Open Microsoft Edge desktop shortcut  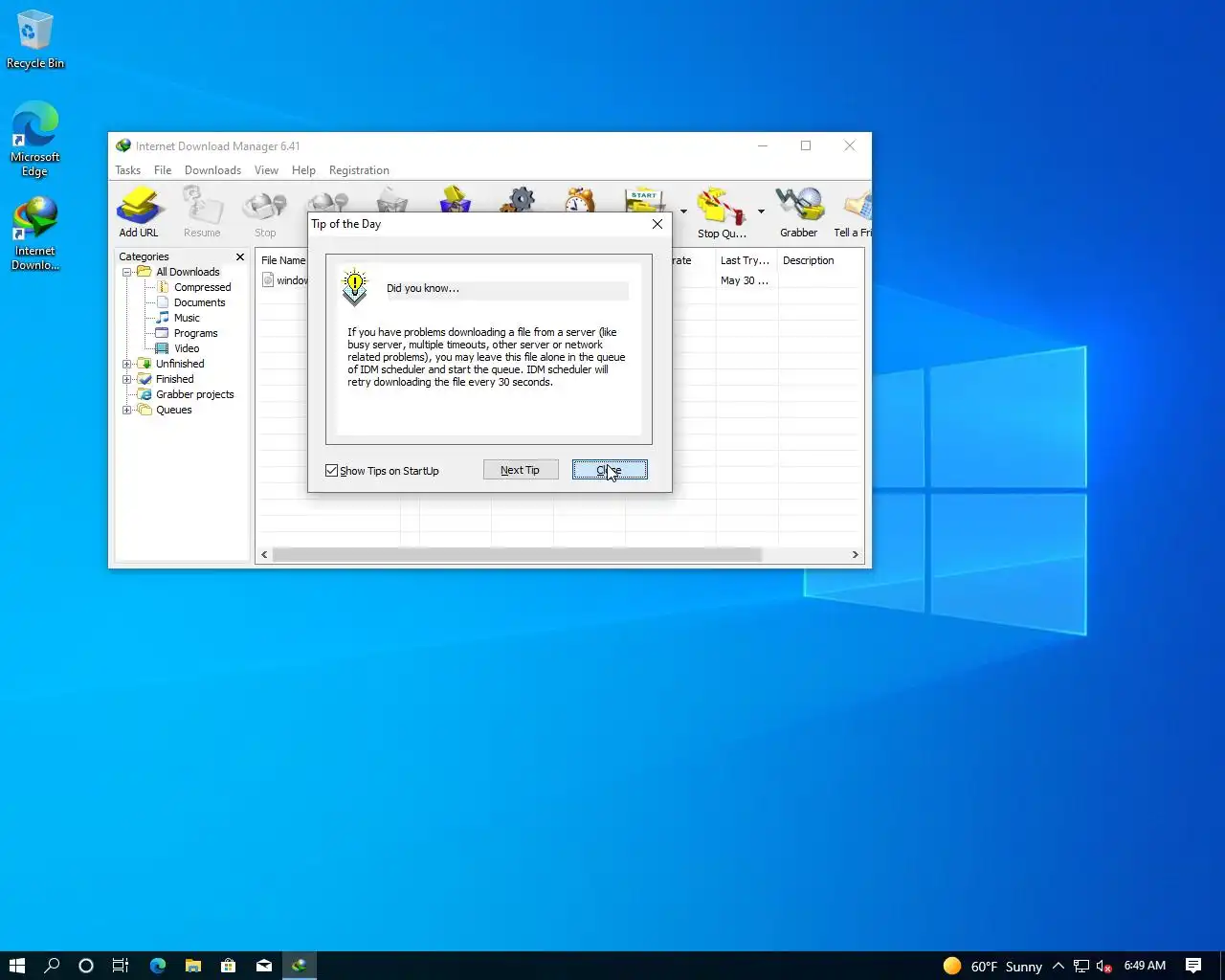coord(35,139)
